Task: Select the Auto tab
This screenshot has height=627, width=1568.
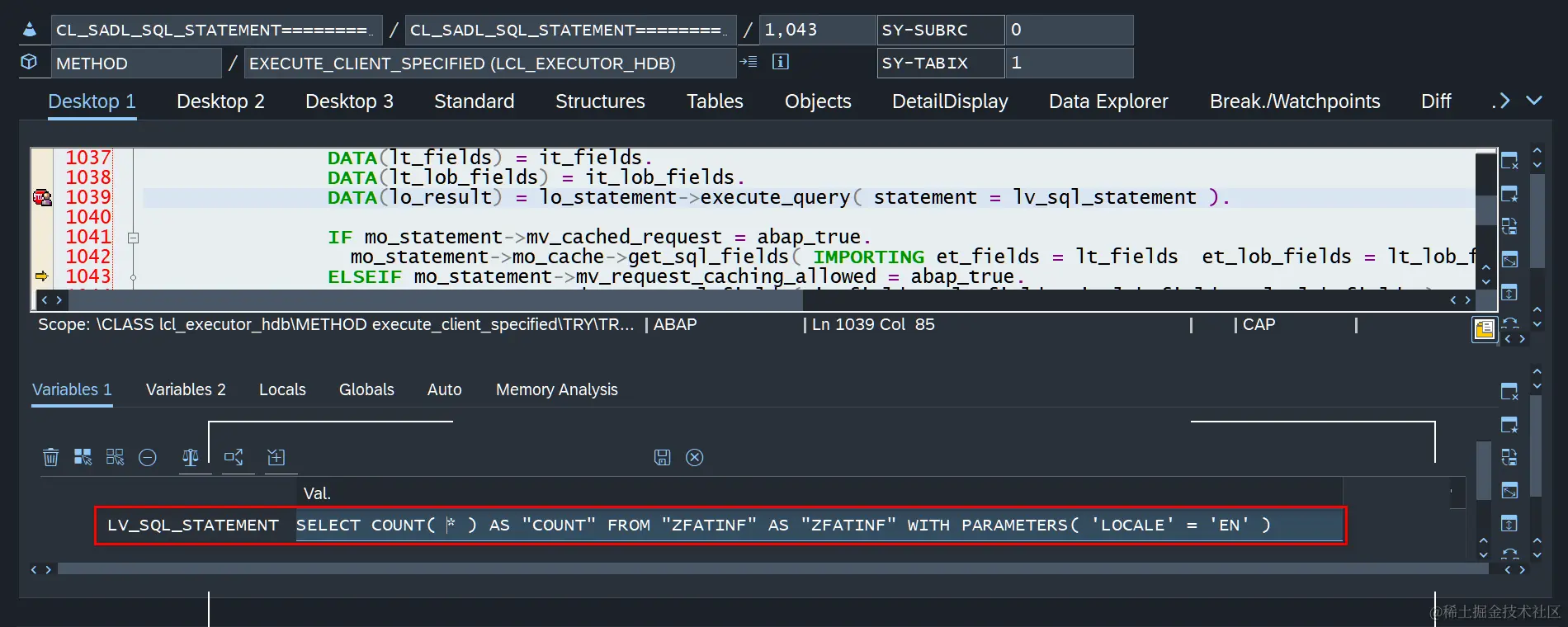Action: pos(445,389)
